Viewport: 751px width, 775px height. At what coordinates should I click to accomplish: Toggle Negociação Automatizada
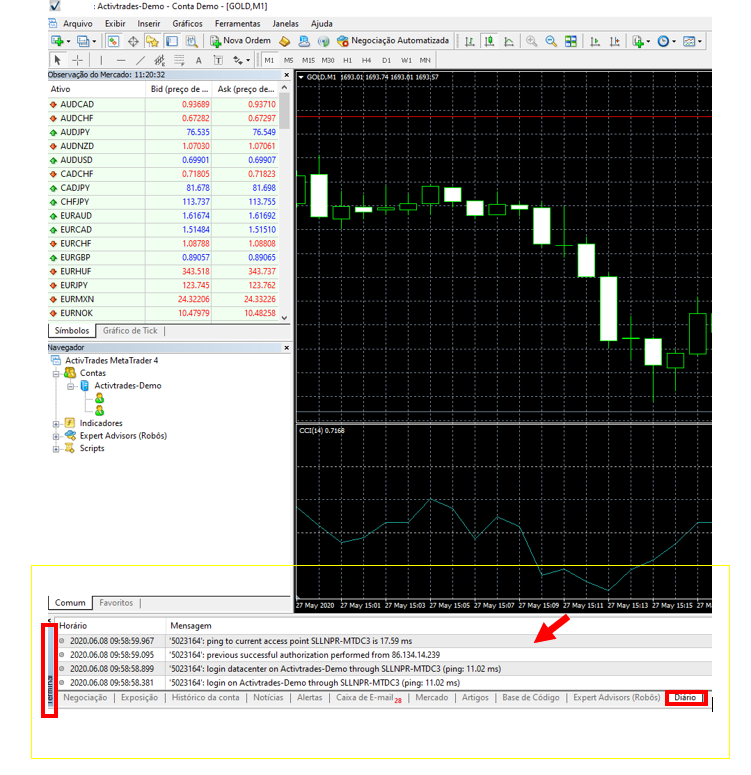[x=393, y=41]
